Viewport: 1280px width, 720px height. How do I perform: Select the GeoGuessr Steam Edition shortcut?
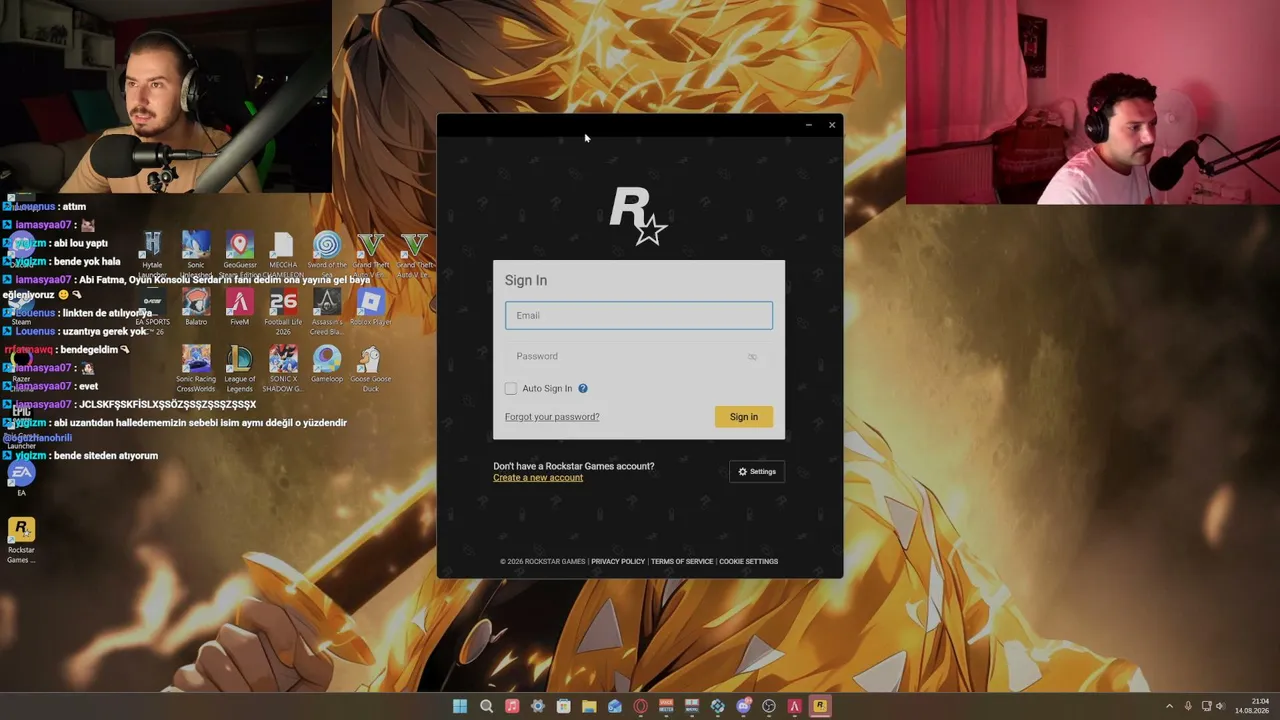tap(239, 254)
